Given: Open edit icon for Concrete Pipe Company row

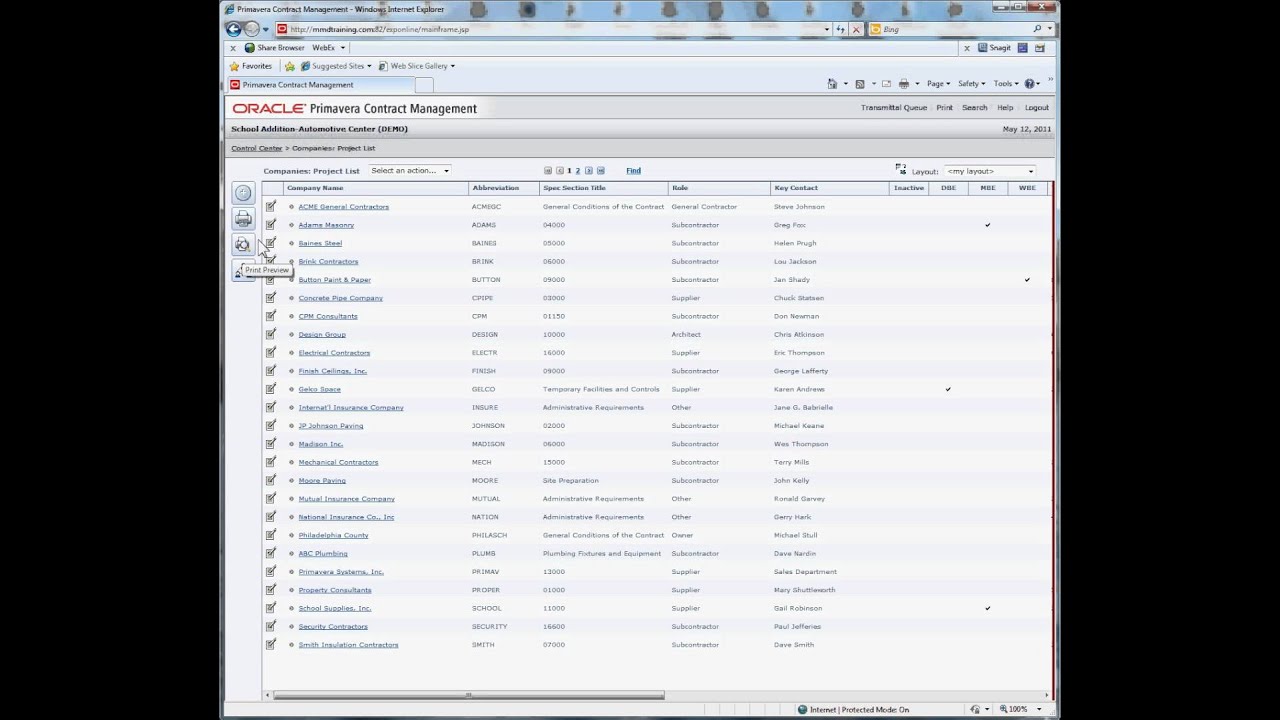Looking at the screenshot, I should coord(270,298).
